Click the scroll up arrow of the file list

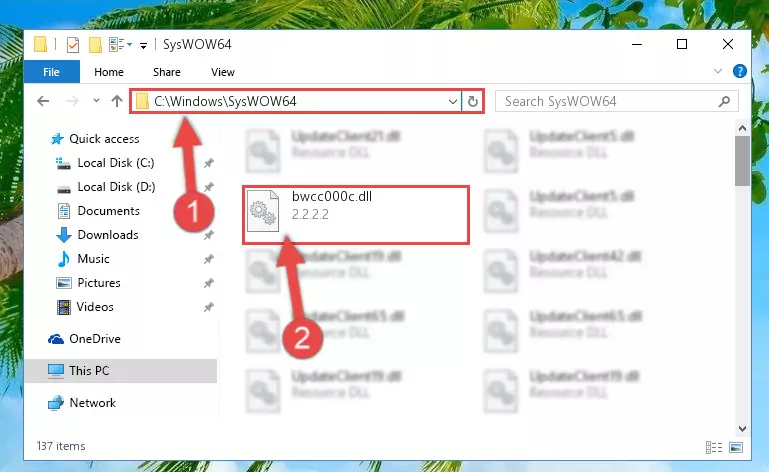coord(742,129)
